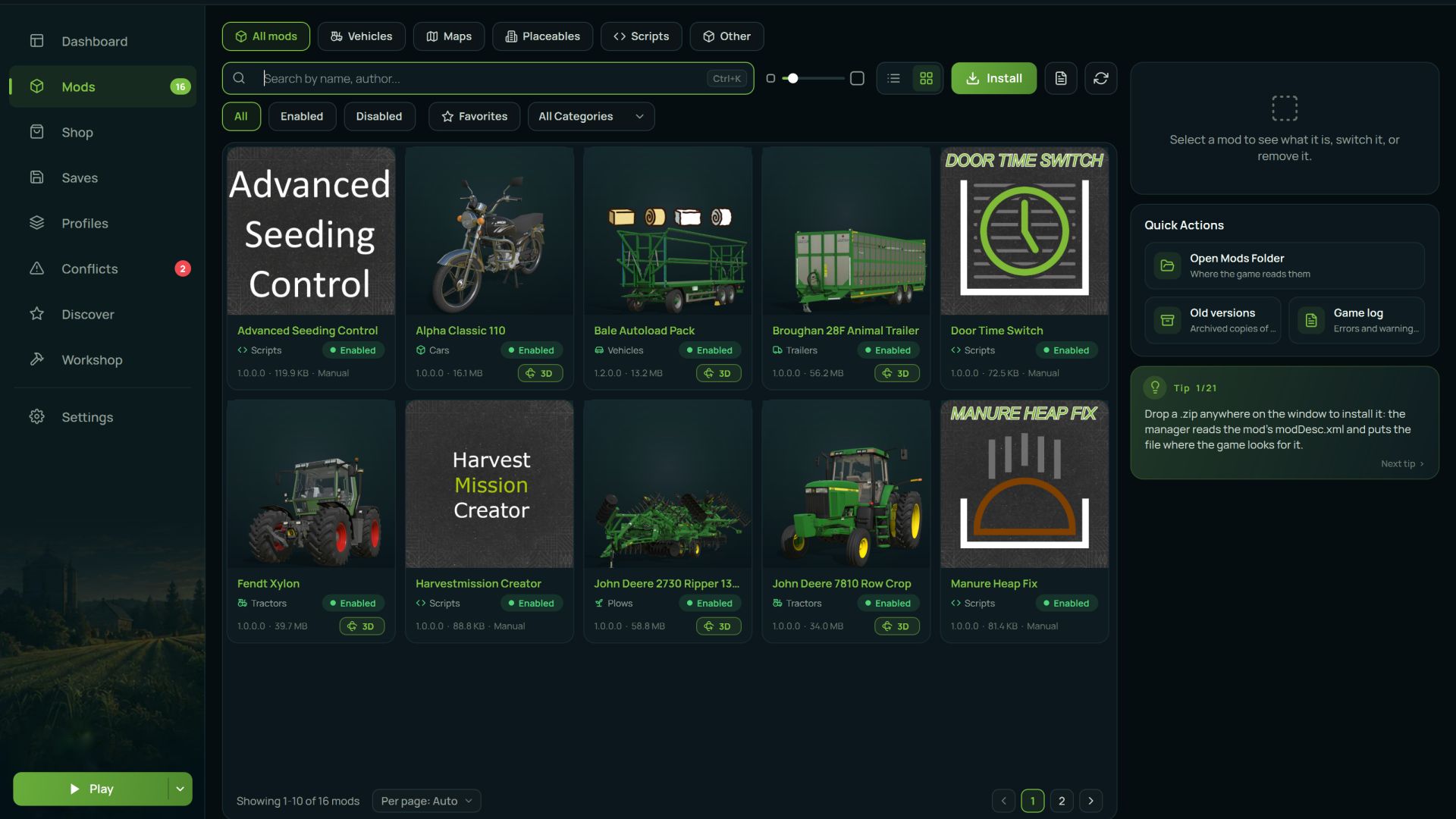1456x819 pixels.
Task: Go to next page arrow
Action: pyautogui.click(x=1090, y=801)
